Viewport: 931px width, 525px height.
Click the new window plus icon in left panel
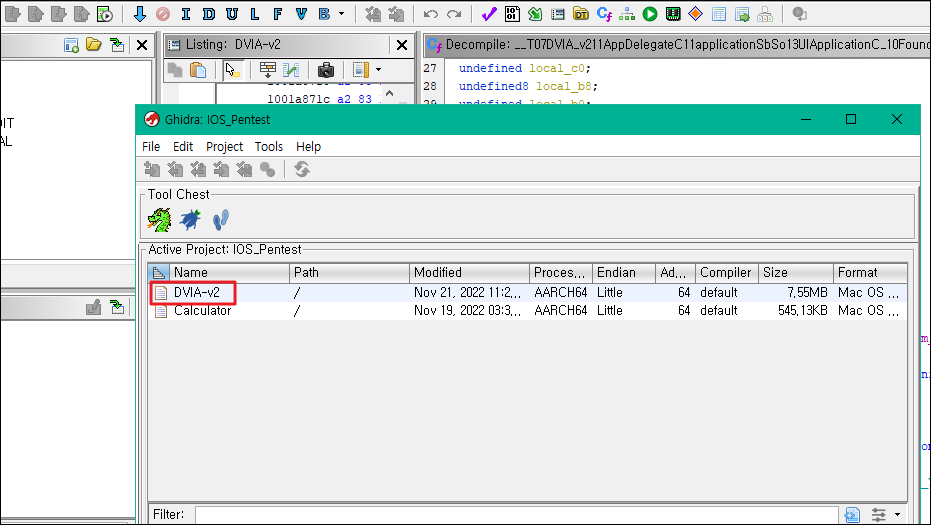coord(71,45)
